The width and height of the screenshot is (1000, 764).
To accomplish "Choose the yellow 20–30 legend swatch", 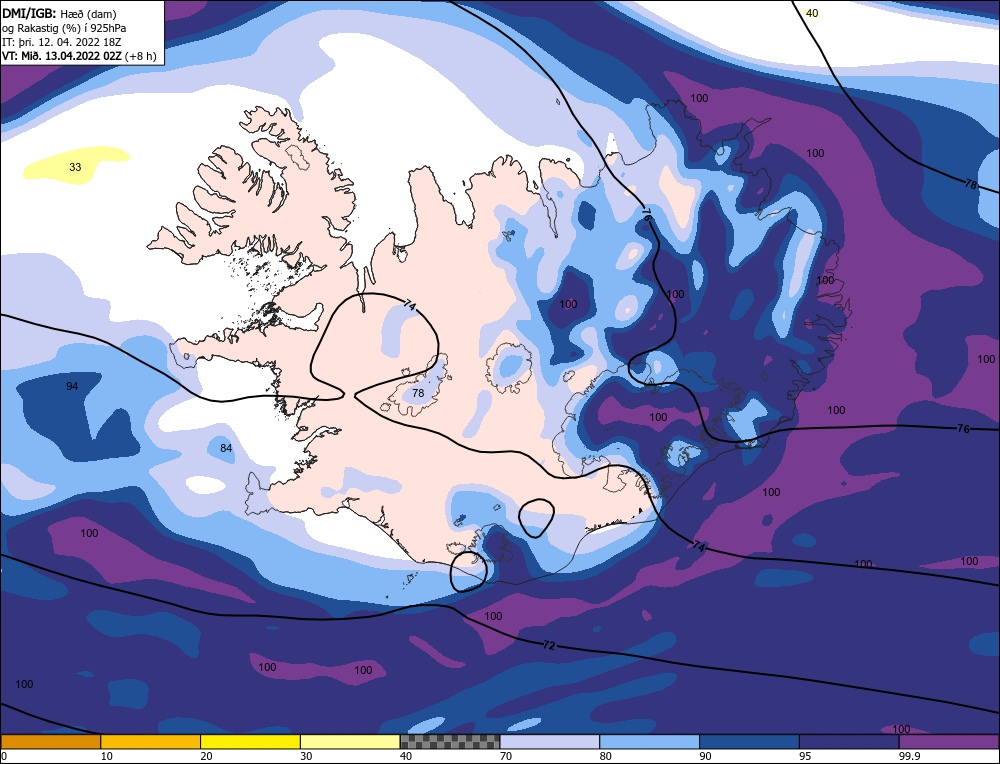I will click(x=251, y=741).
